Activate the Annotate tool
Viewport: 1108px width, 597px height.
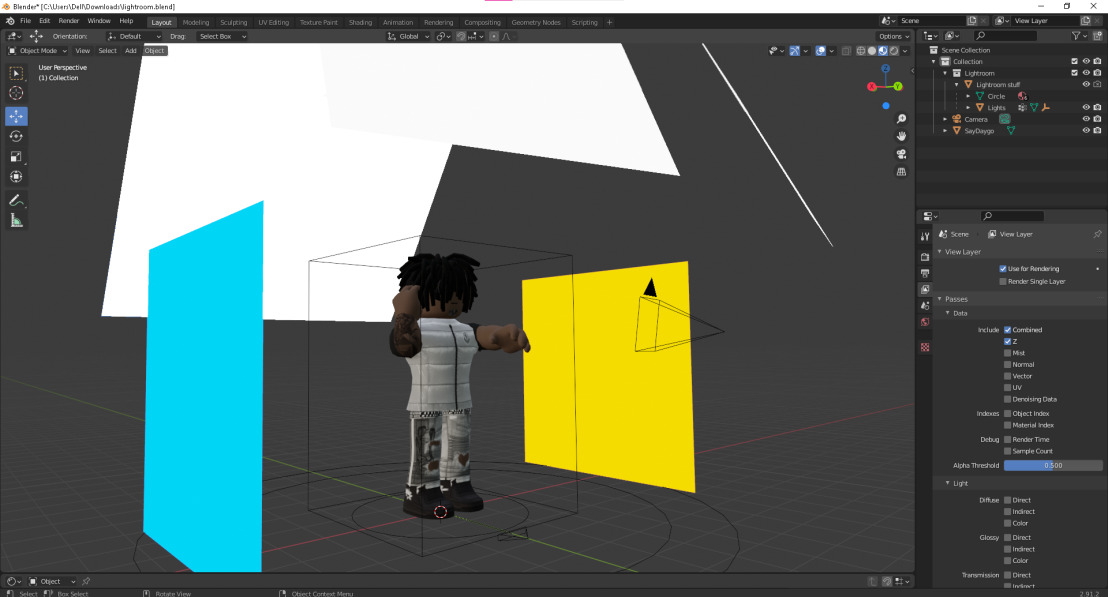(x=16, y=198)
